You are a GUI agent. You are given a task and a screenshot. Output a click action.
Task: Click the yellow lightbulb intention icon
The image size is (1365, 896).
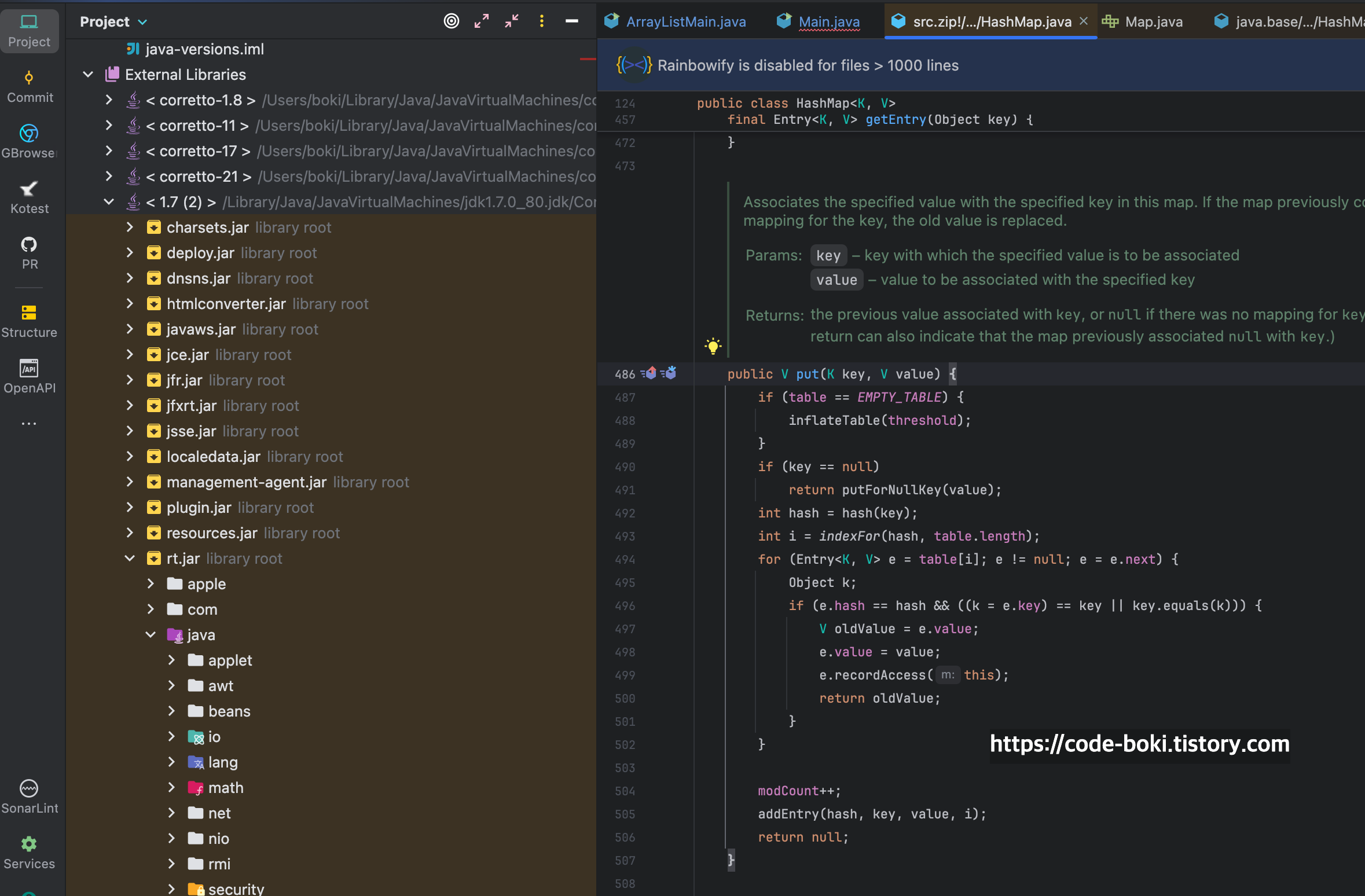pos(713,346)
